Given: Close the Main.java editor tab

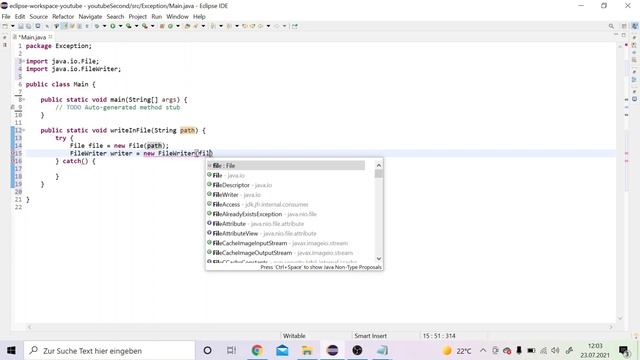Looking at the screenshot, I should pyautogui.click(x=51, y=37).
